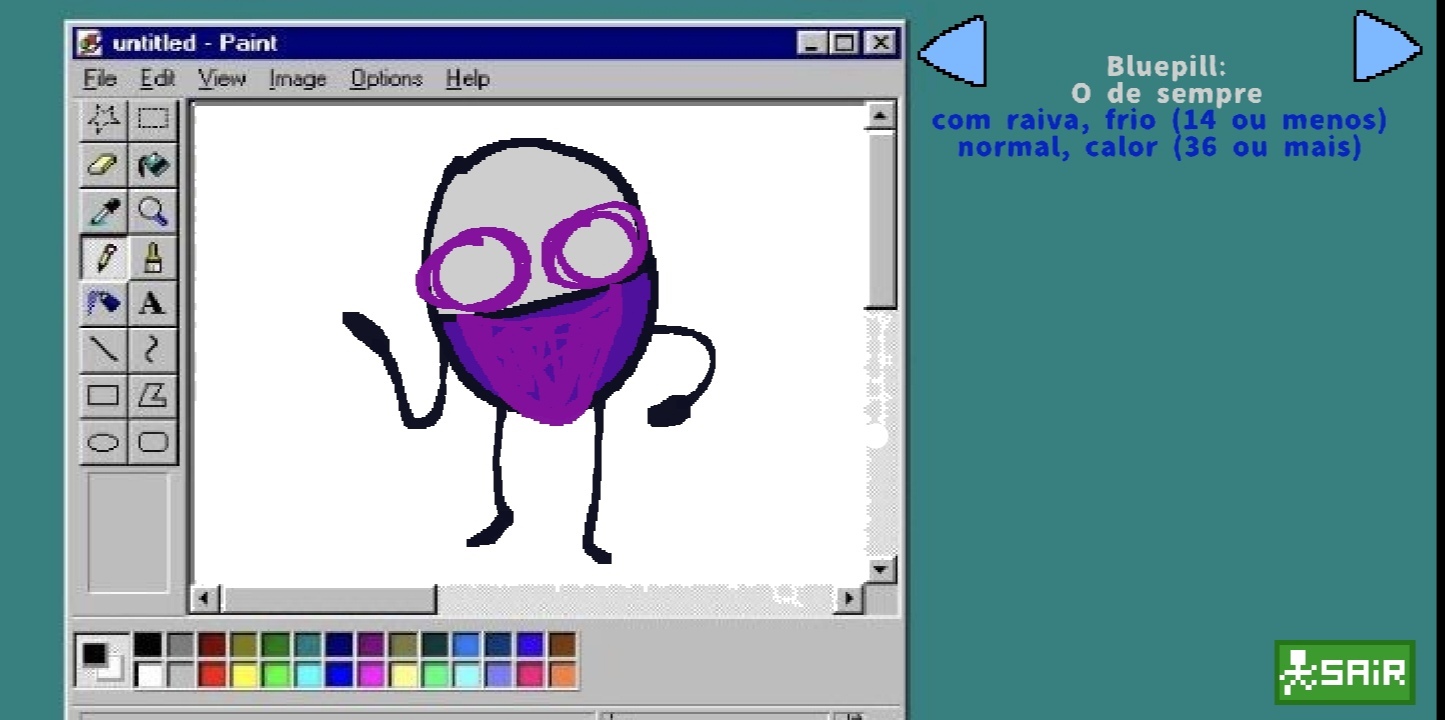Pick the magenta palette swatch
Screen dimensions: 1445x720
tap(371, 675)
